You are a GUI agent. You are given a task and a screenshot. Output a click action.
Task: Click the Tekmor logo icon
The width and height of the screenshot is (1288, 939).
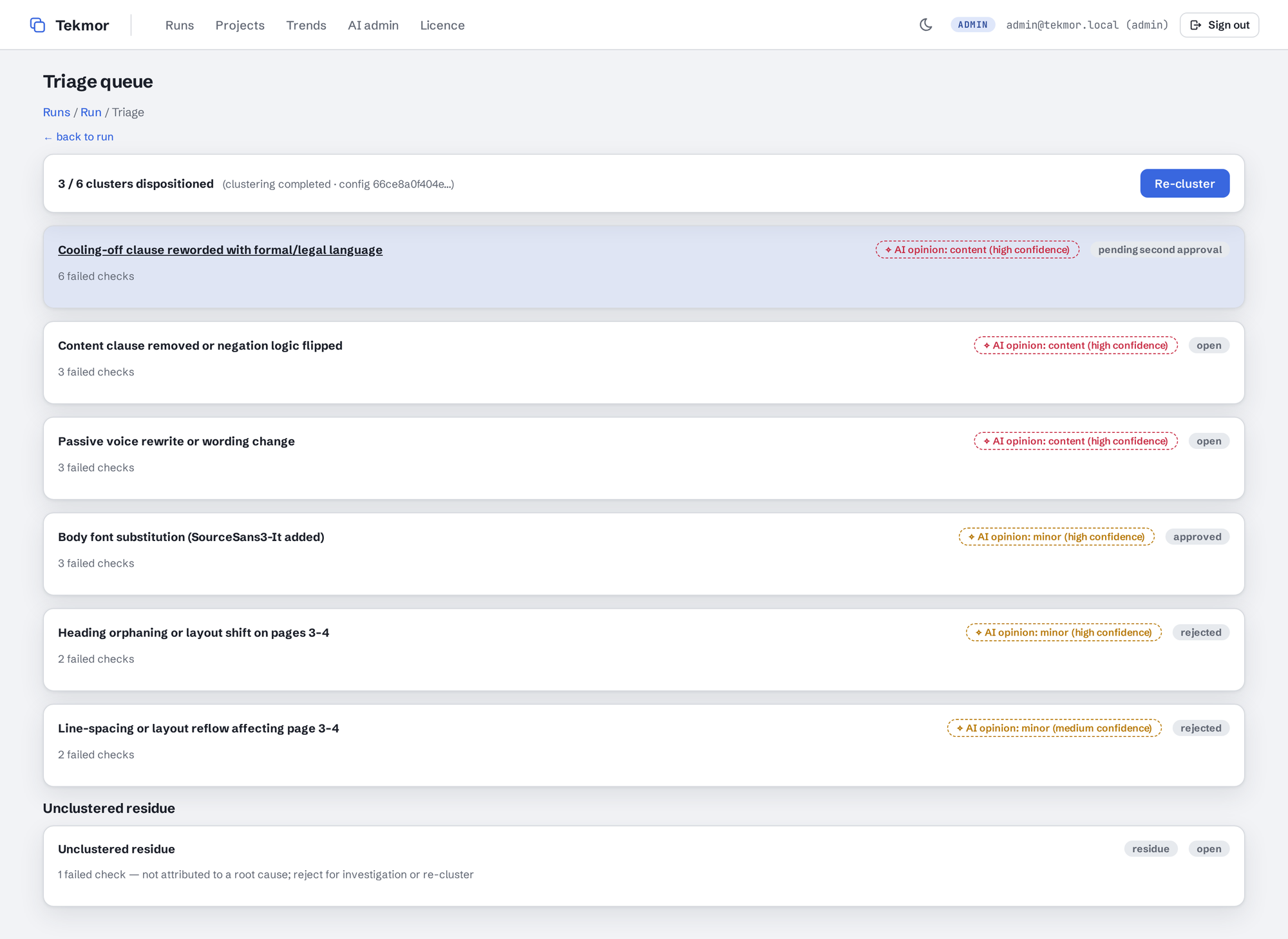pyautogui.click(x=37, y=25)
